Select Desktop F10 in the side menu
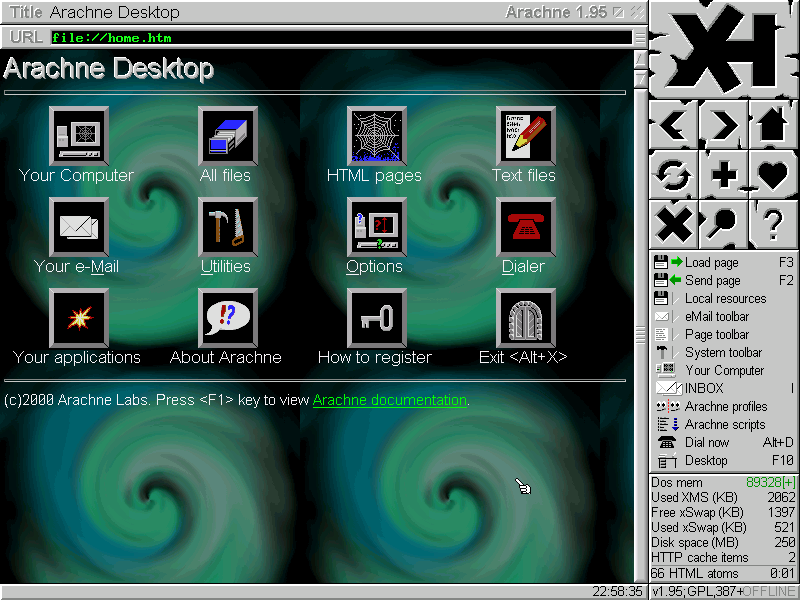This screenshot has height=600, width=800. point(723,460)
